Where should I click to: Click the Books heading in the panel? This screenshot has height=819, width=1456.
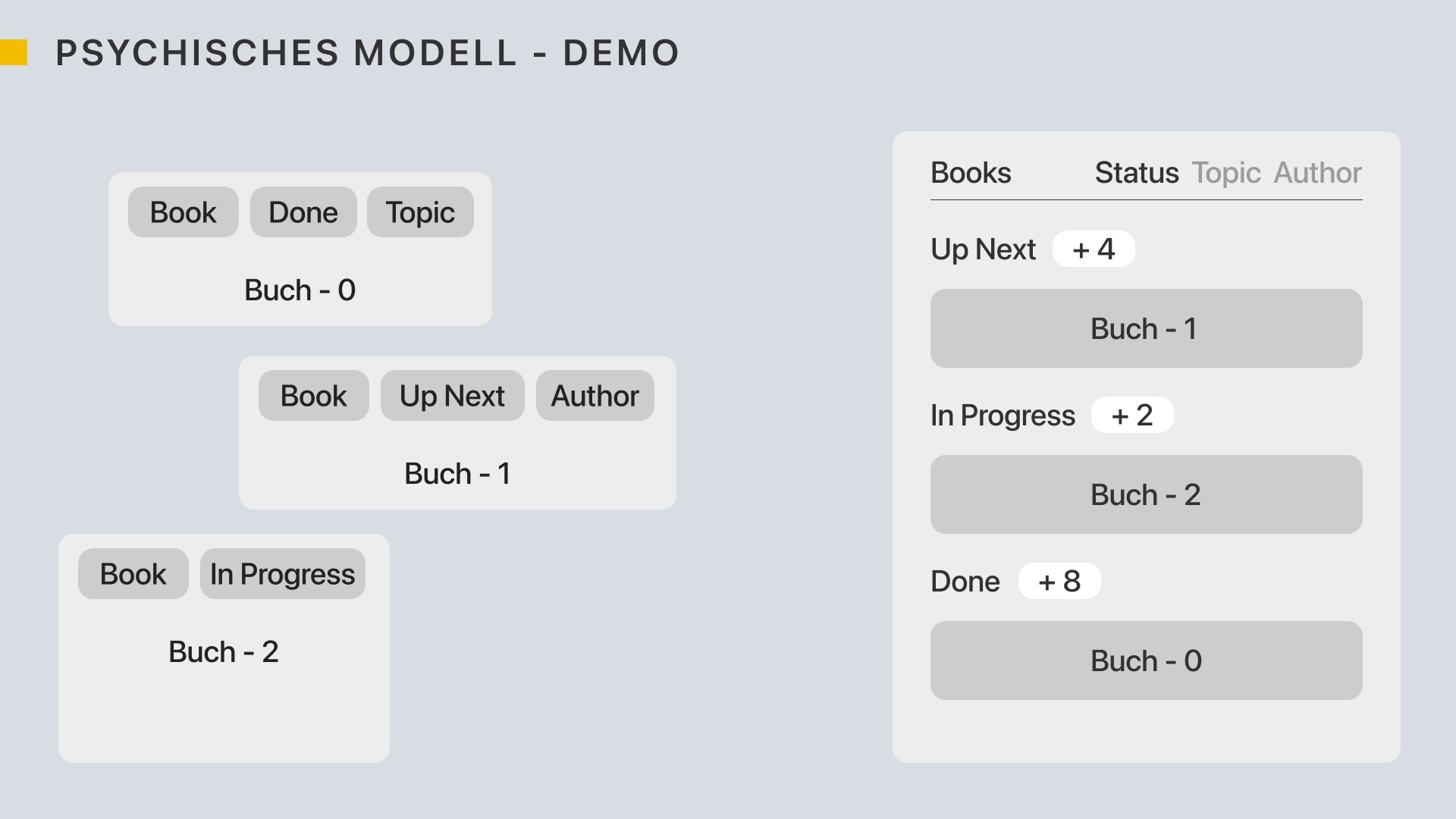[971, 173]
